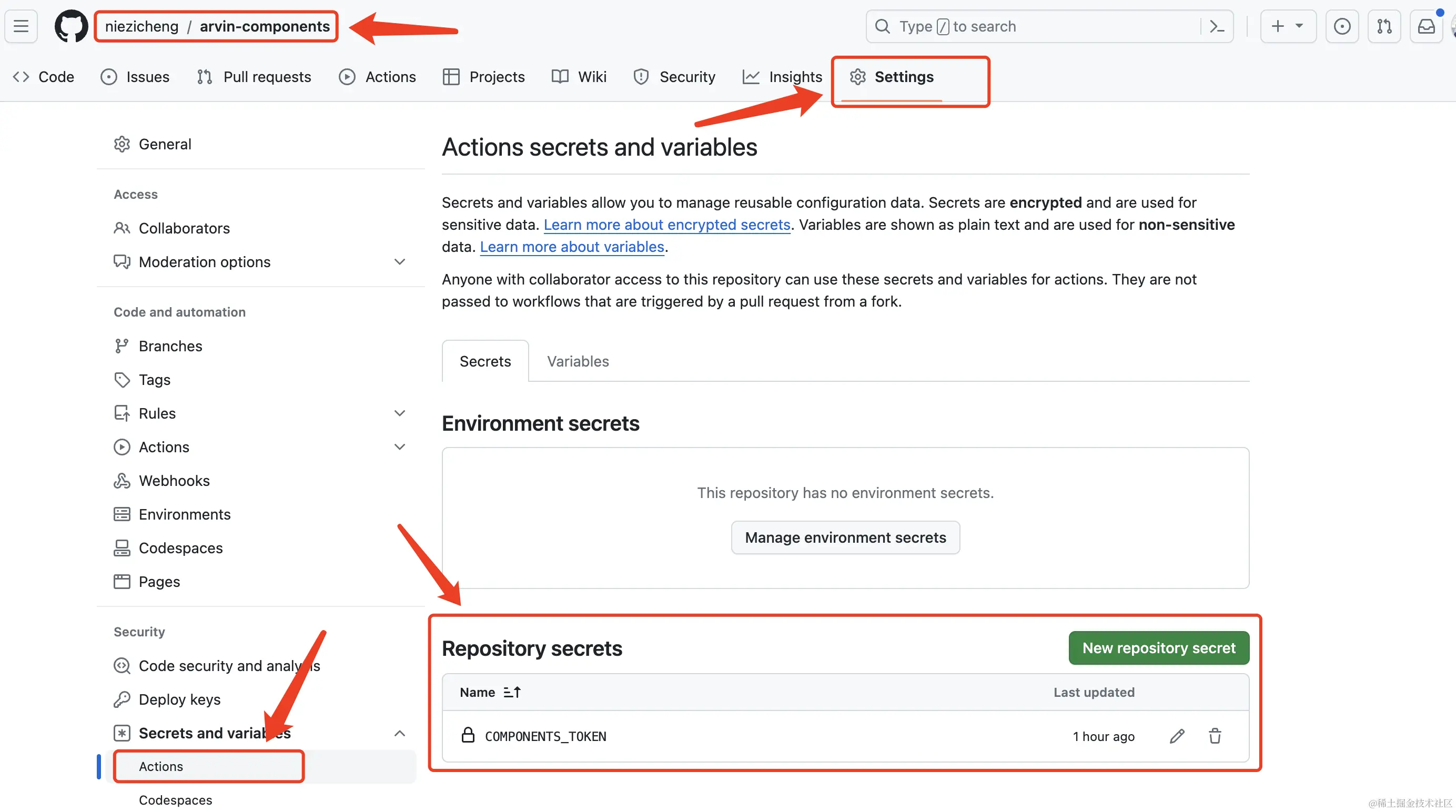The width and height of the screenshot is (1456, 812).
Task: Click the COMPONENTS_TOKEN secret name
Action: (545, 736)
